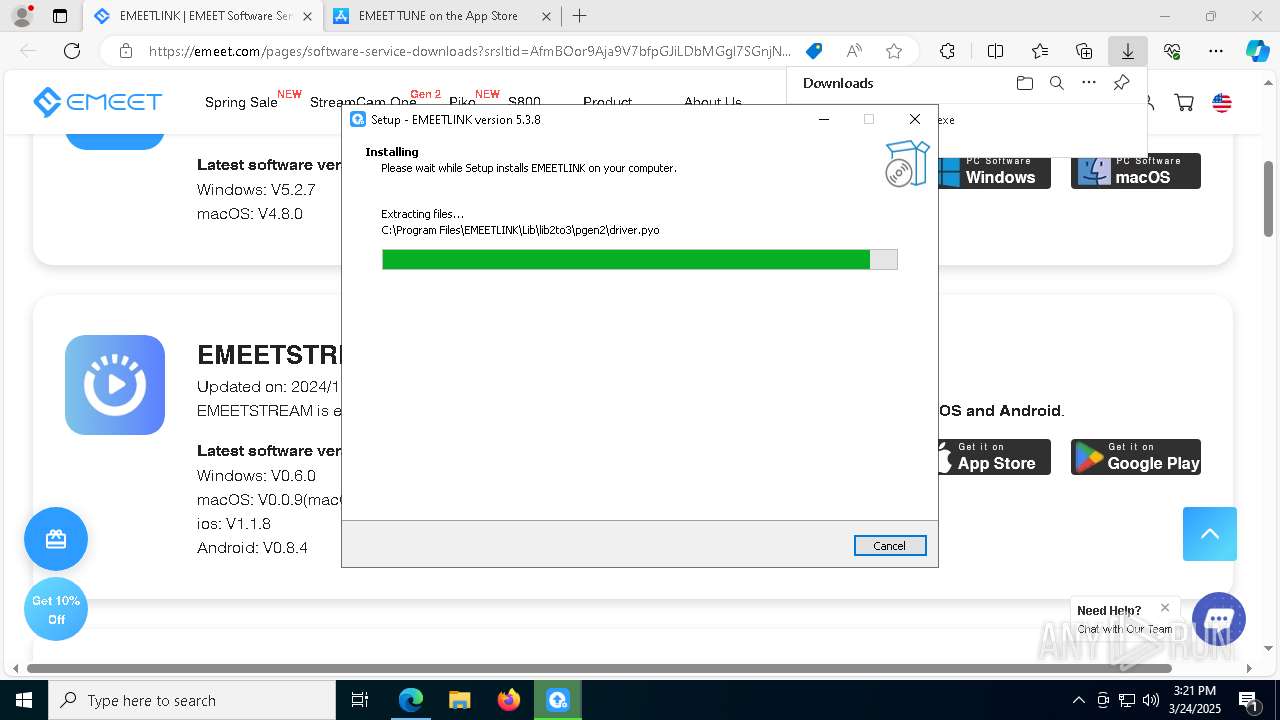Select the EMEETLINK setup taskbar icon
The width and height of the screenshot is (1280, 720).
pos(557,700)
